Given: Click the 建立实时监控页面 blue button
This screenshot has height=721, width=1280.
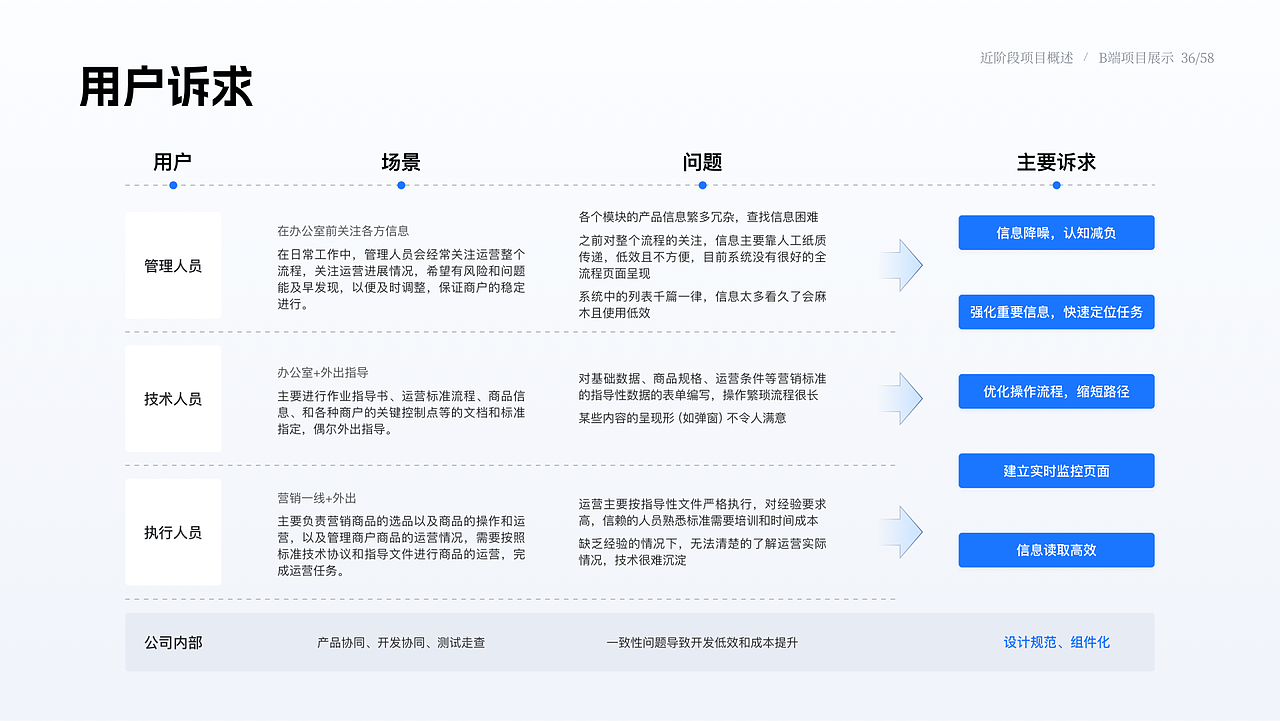Looking at the screenshot, I should (x=1056, y=470).
